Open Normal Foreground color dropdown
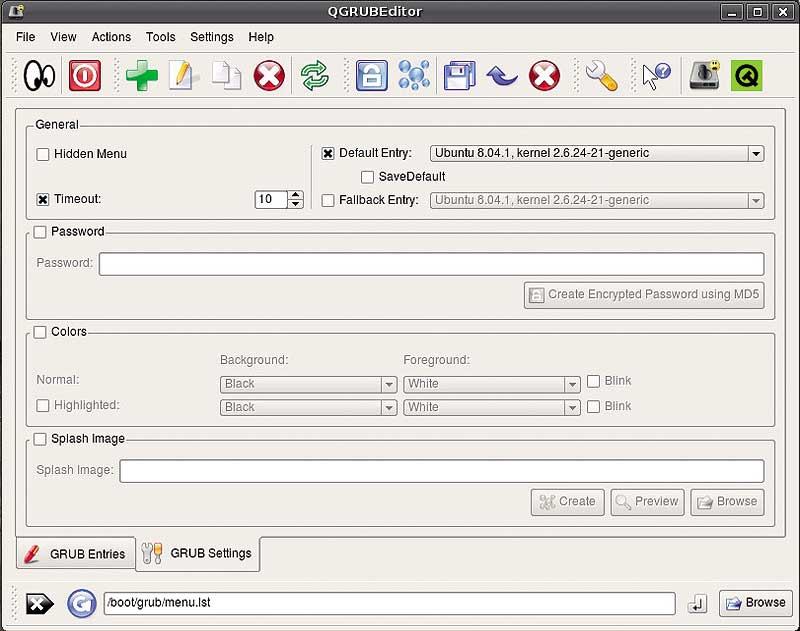 click(x=492, y=384)
